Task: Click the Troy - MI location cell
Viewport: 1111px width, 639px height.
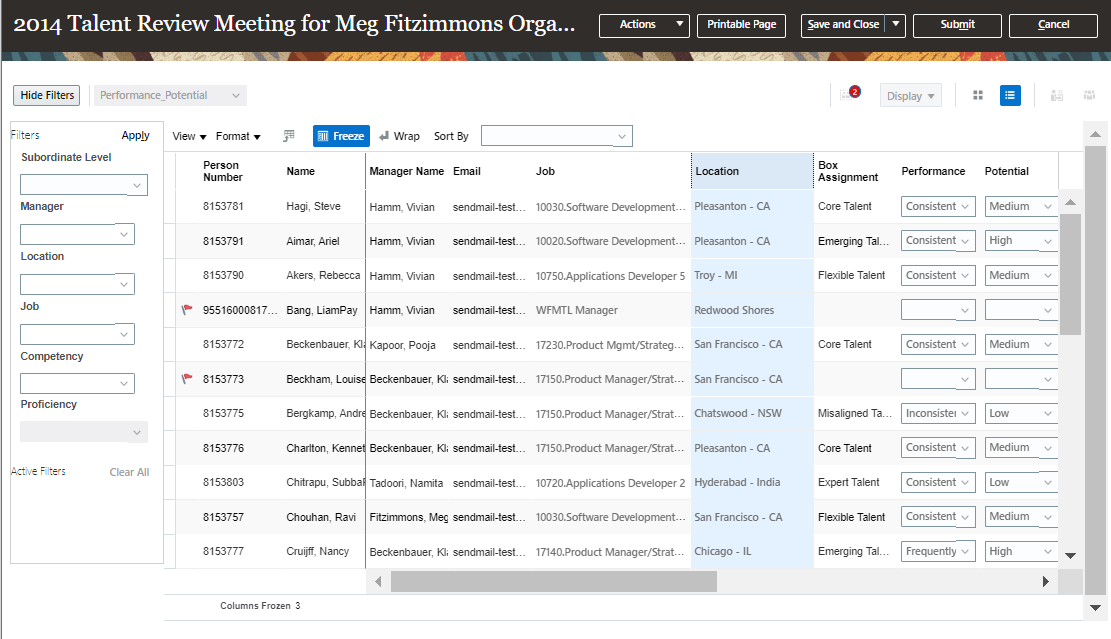Action: click(716, 275)
